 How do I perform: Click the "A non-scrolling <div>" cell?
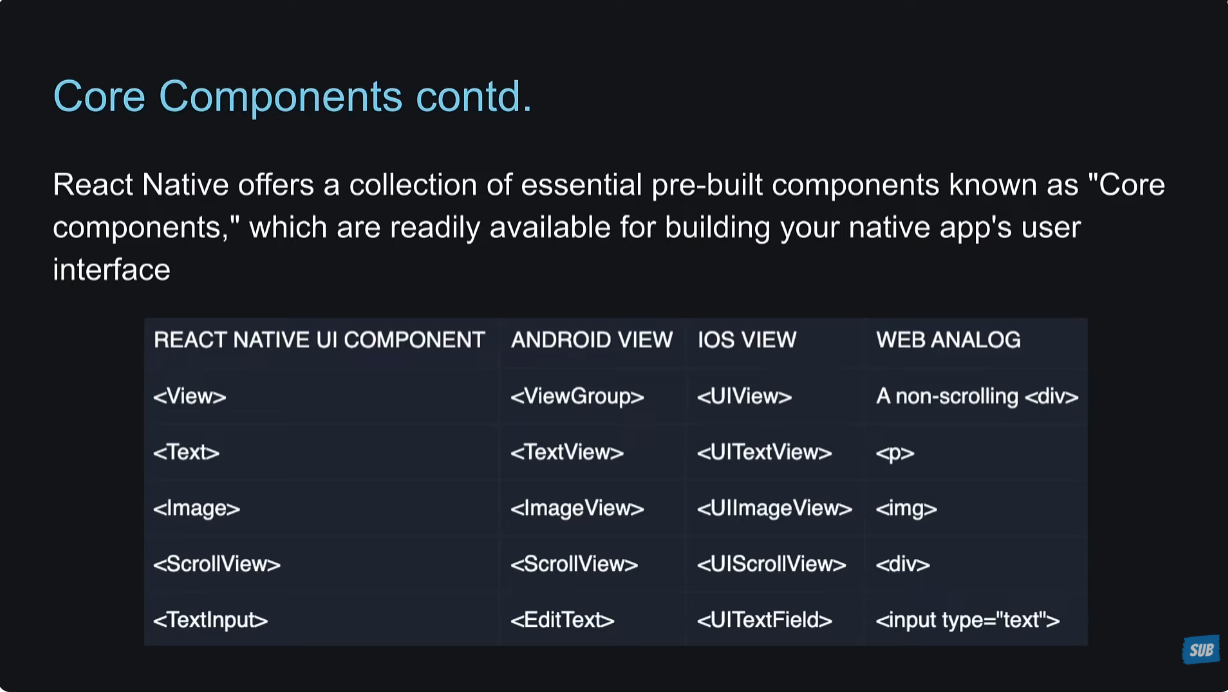[977, 396]
